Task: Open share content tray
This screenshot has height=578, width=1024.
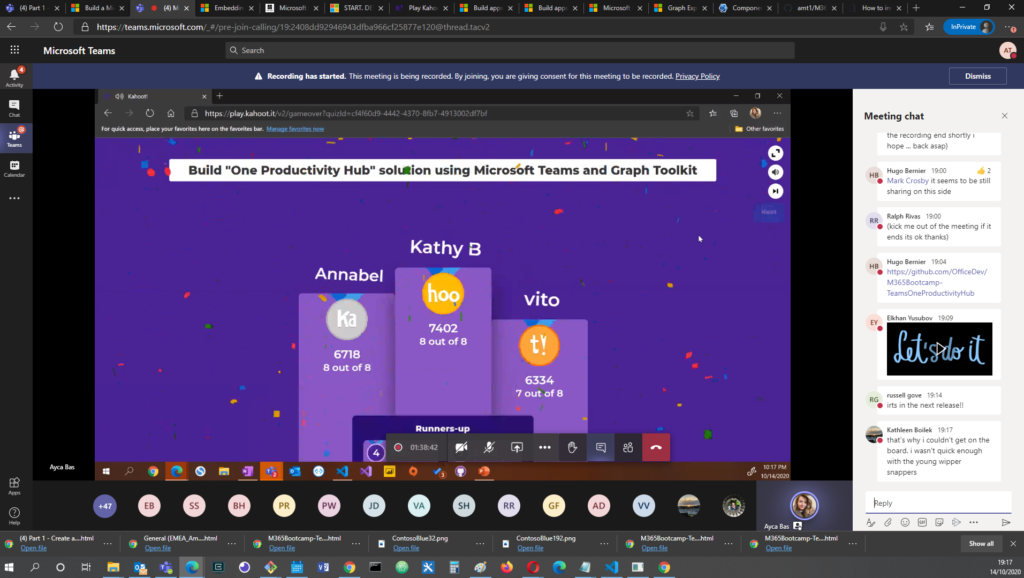Action: click(517, 447)
